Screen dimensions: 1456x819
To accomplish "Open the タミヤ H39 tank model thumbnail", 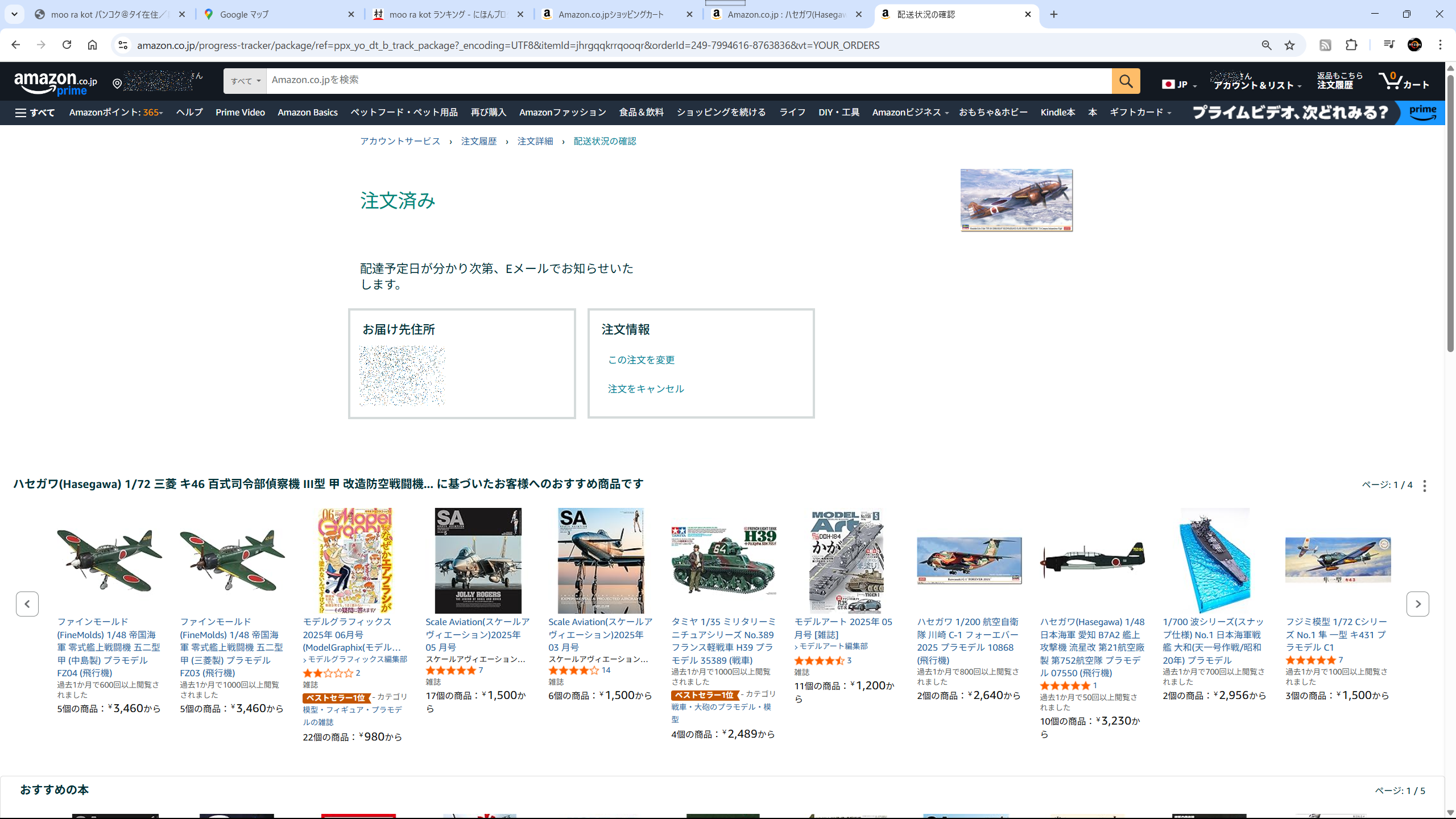I will 723,561.
